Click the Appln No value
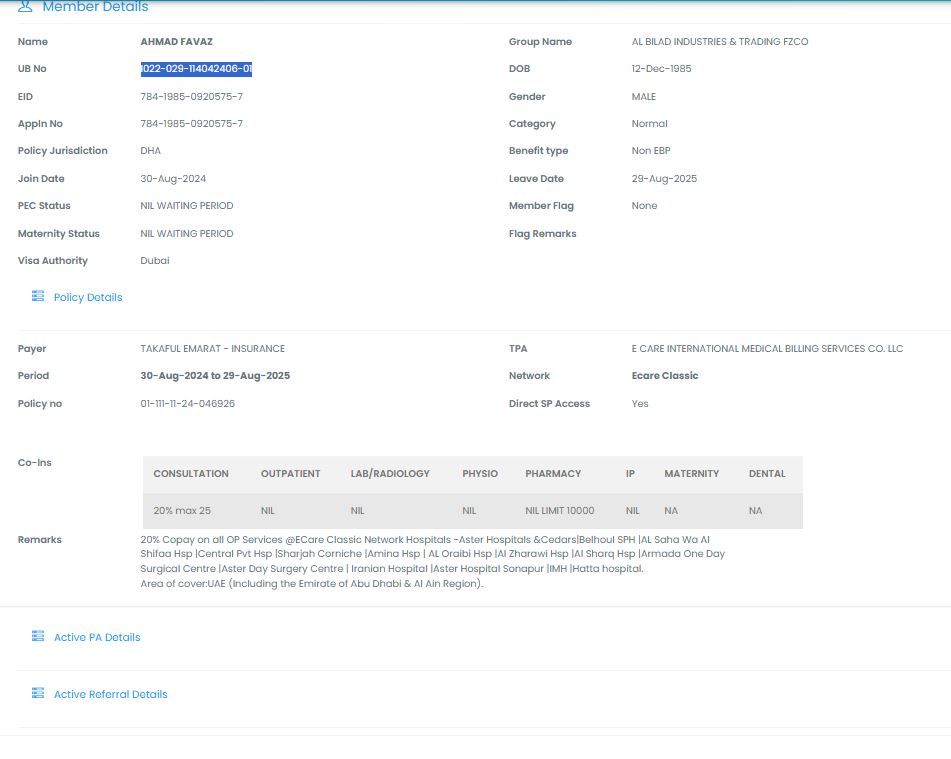951x759 pixels. (191, 124)
